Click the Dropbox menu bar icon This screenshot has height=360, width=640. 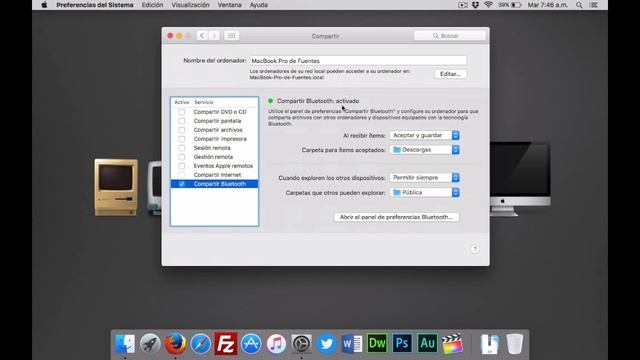point(476,5)
